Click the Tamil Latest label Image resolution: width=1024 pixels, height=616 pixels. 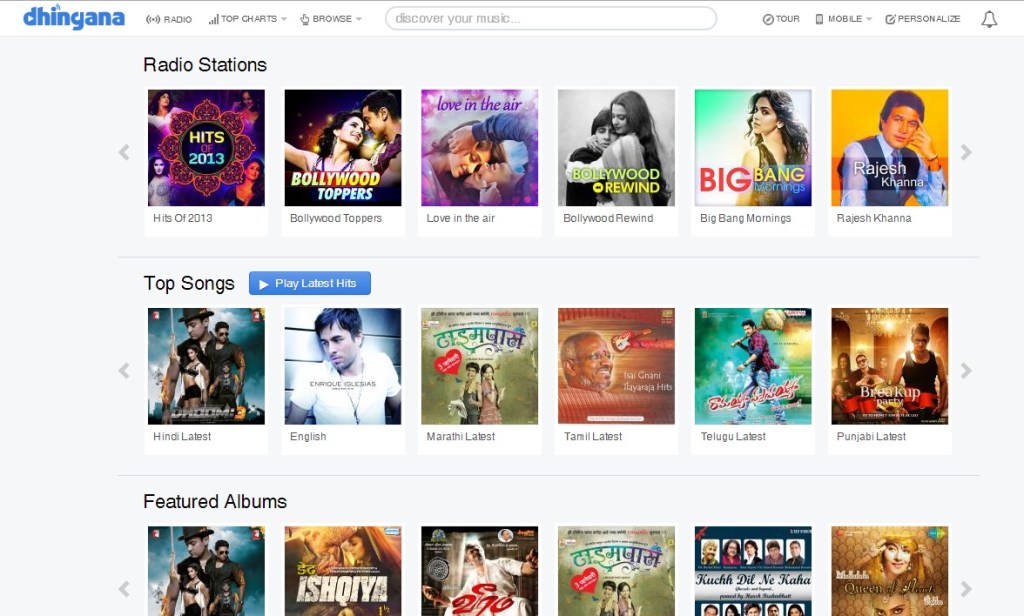(x=593, y=436)
